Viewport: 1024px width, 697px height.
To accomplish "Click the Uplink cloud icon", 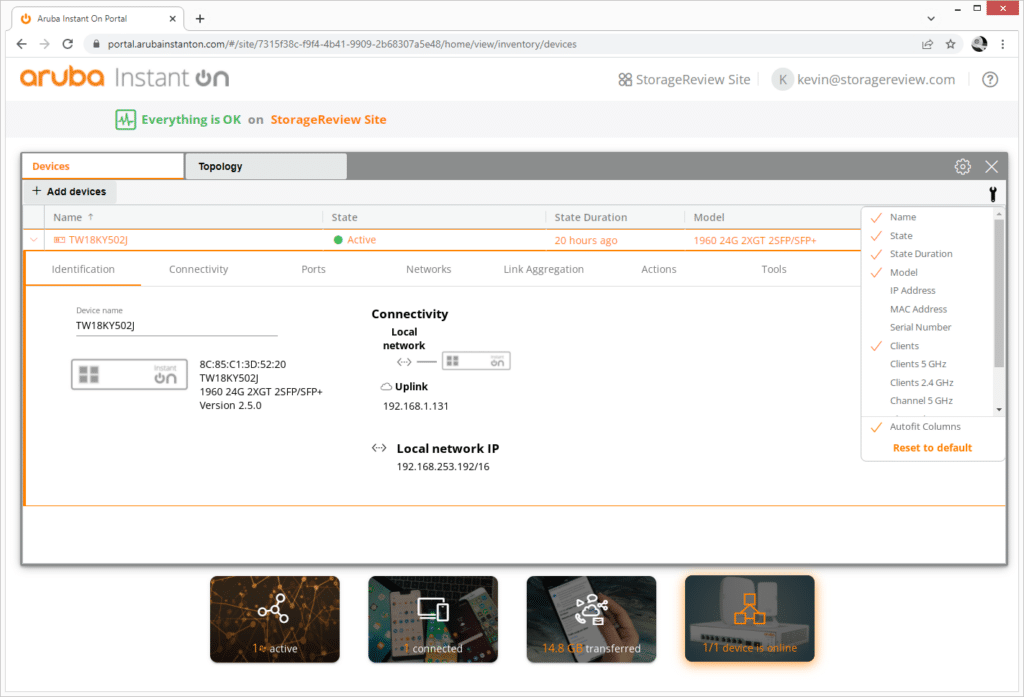I will (386, 387).
